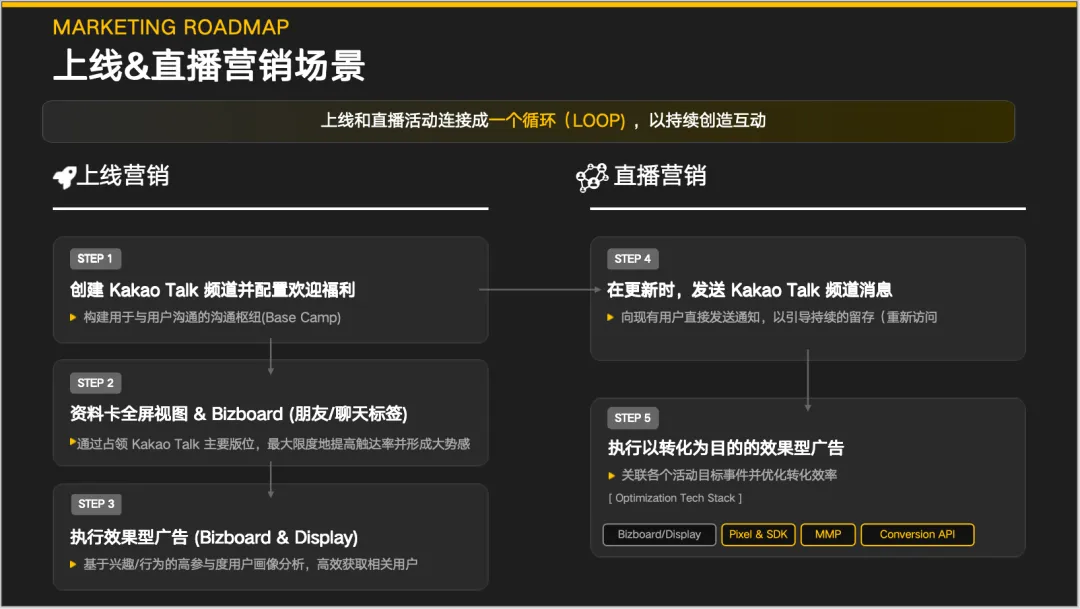This screenshot has width=1080, height=609.
Task: Toggle the MMP tag
Action: pos(828,534)
